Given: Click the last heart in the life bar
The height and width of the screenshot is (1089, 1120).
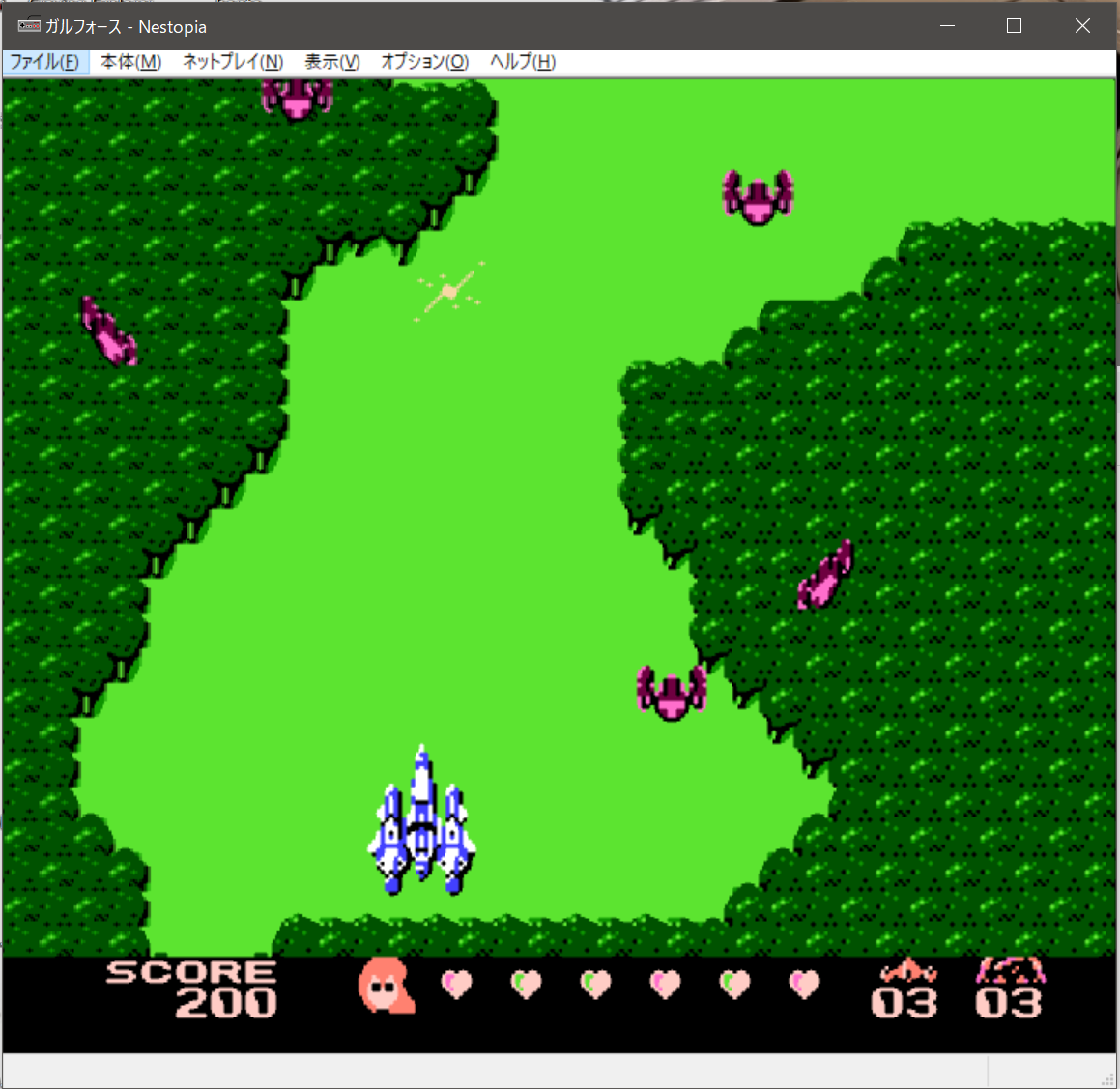Looking at the screenshot, I should pos(804,985).
